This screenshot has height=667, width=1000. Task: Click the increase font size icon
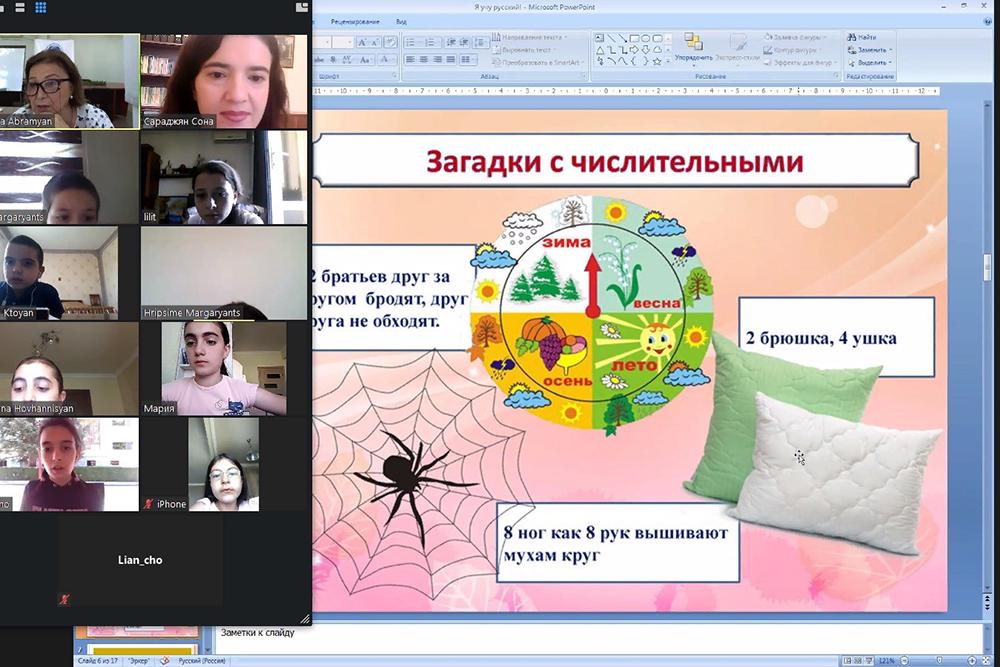[x=363, y=42]
